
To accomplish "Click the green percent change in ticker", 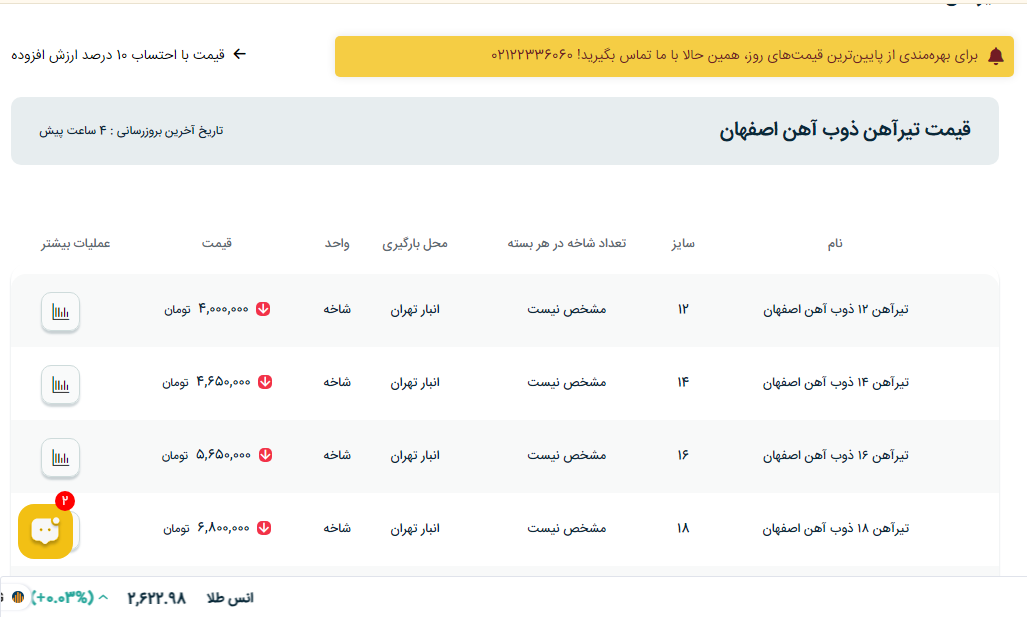I will click(x=62, y=598).
